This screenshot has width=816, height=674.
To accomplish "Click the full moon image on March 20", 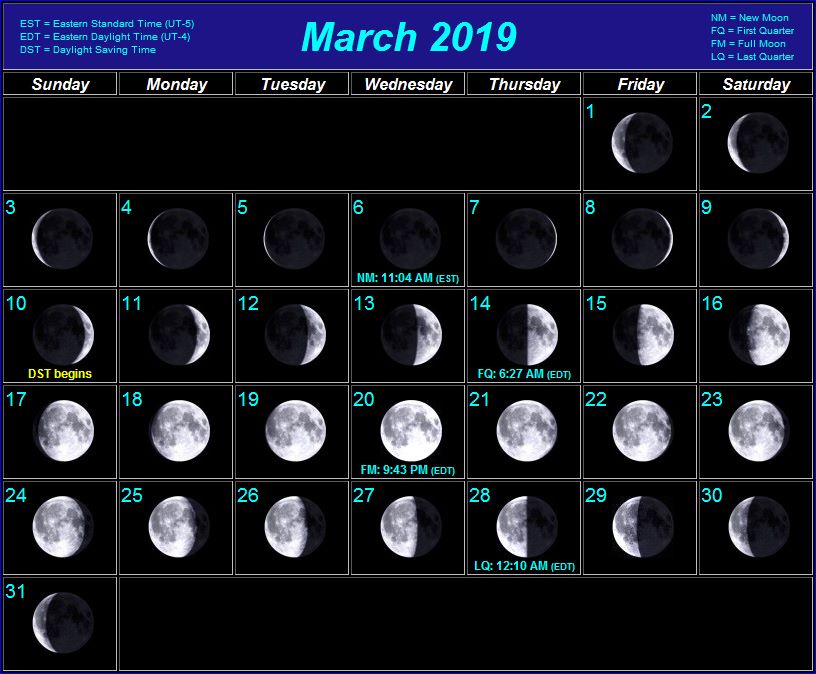I will (410, 430).
